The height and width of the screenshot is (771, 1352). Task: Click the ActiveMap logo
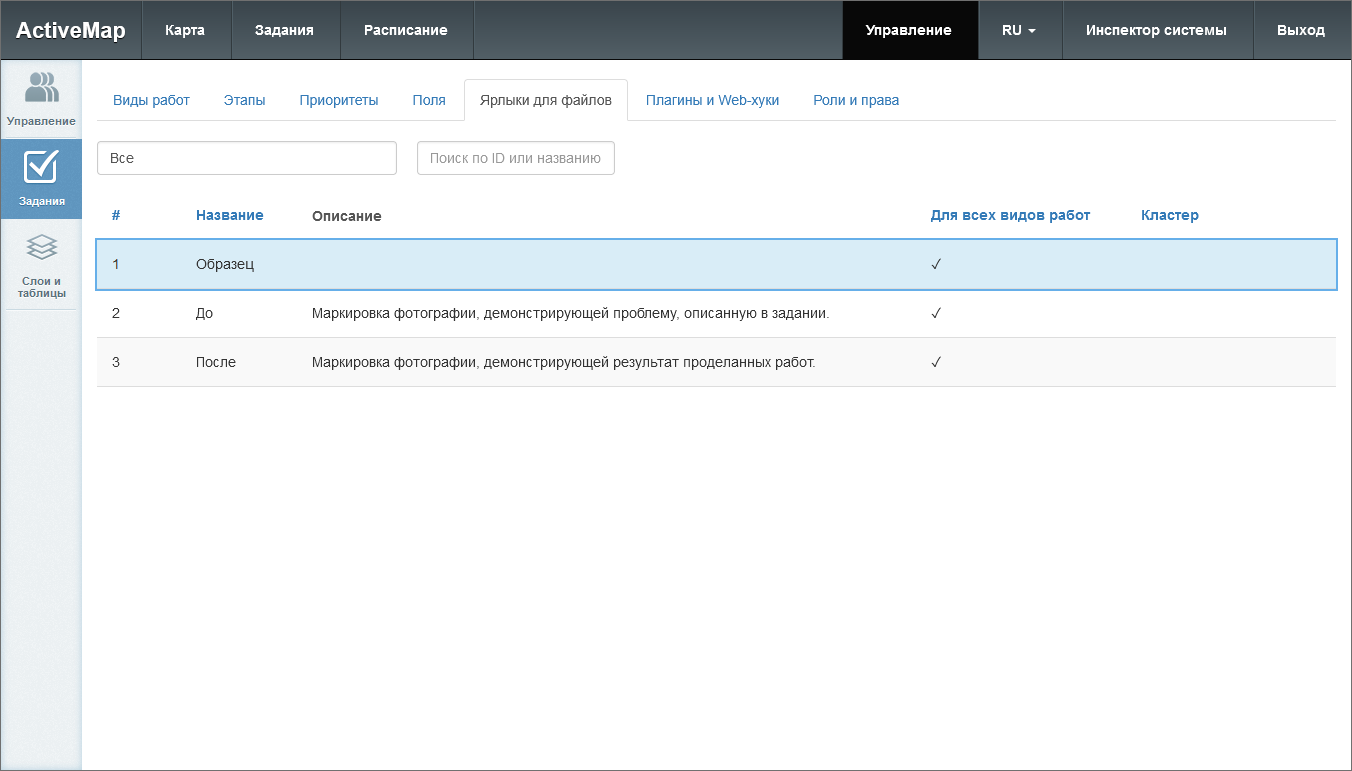pyautogui.click(x=70, y=30)
